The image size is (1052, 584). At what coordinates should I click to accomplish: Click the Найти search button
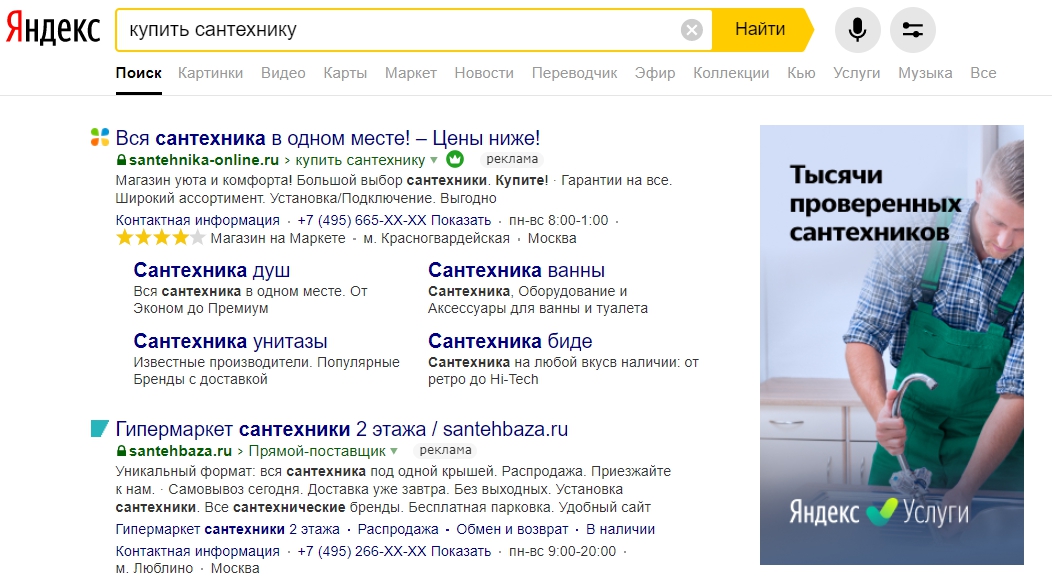pyautogui.click(x=760, y=30)
